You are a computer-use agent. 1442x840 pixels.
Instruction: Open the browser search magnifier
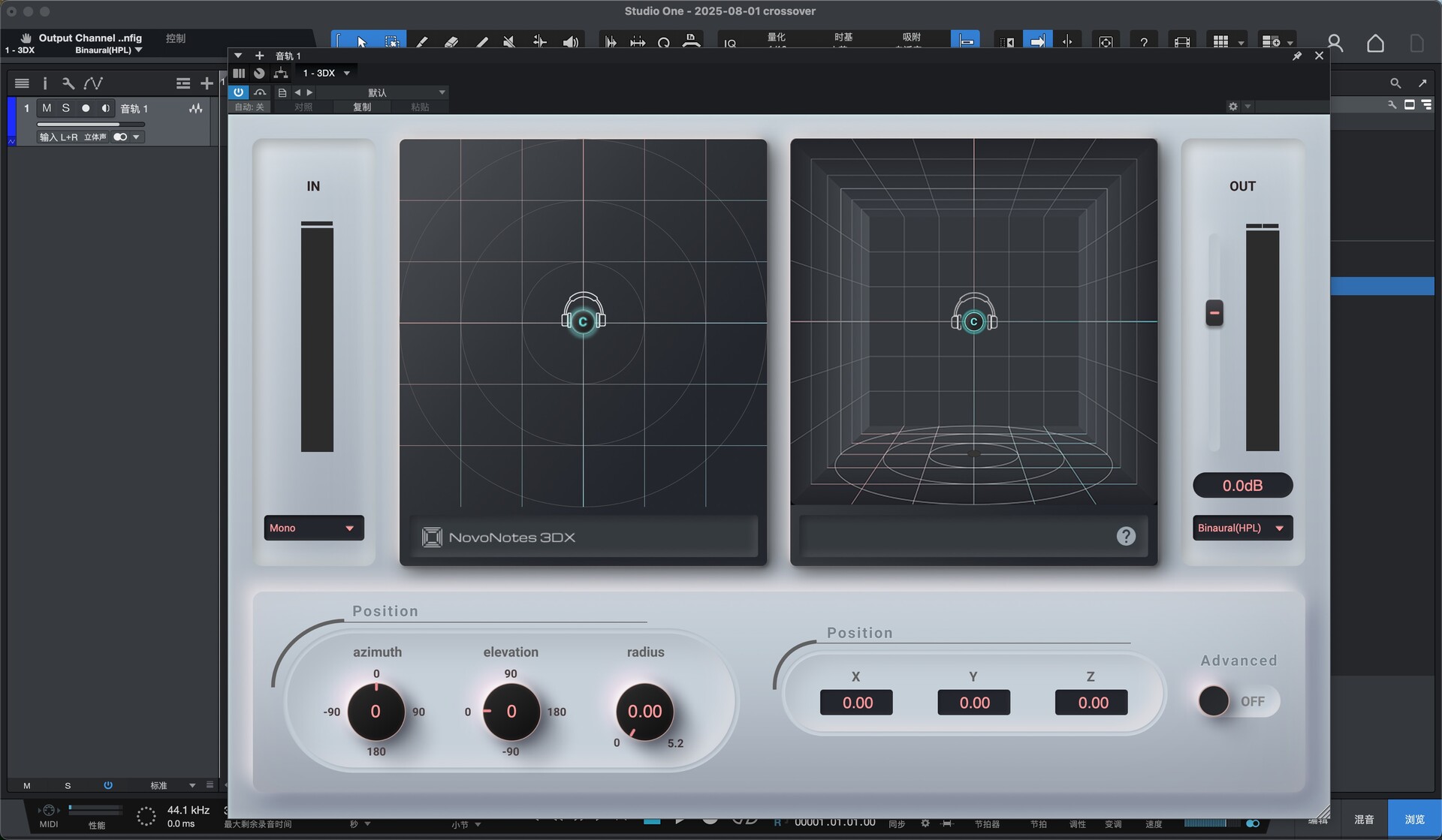pyautogui.click(x=1395, y=83)
